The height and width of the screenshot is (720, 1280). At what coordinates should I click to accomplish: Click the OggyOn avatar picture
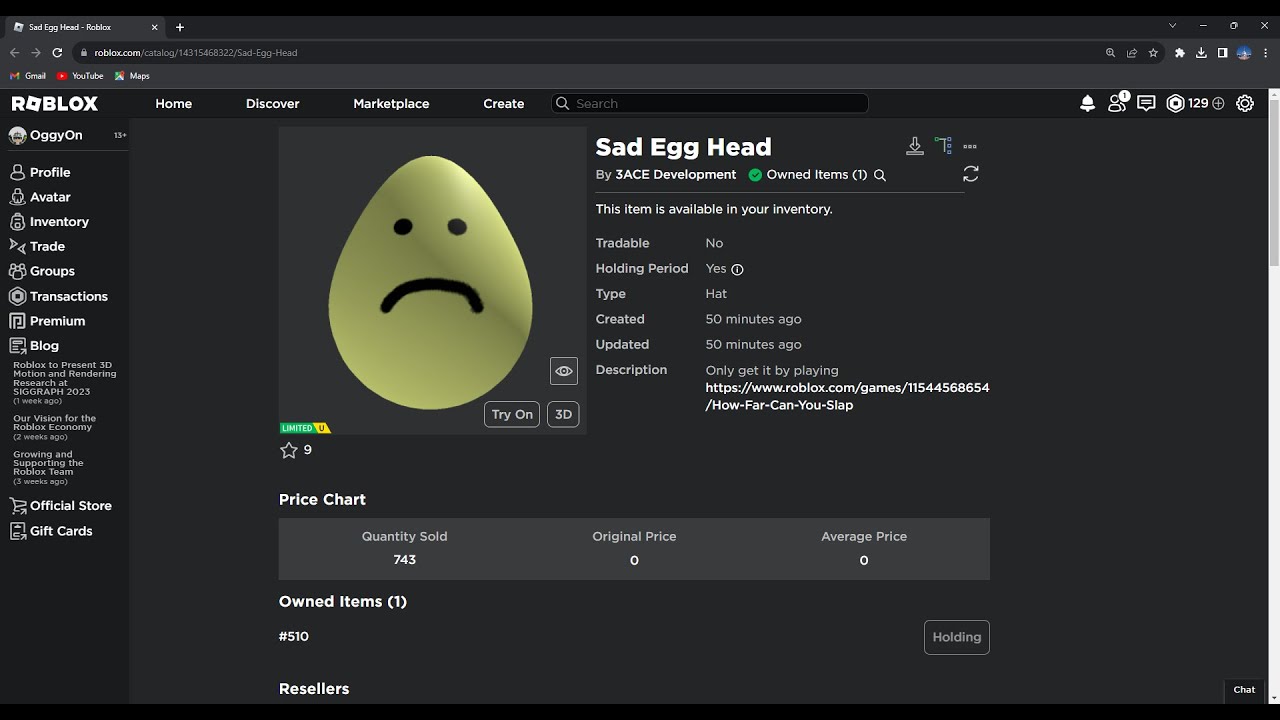pos(17,135)
